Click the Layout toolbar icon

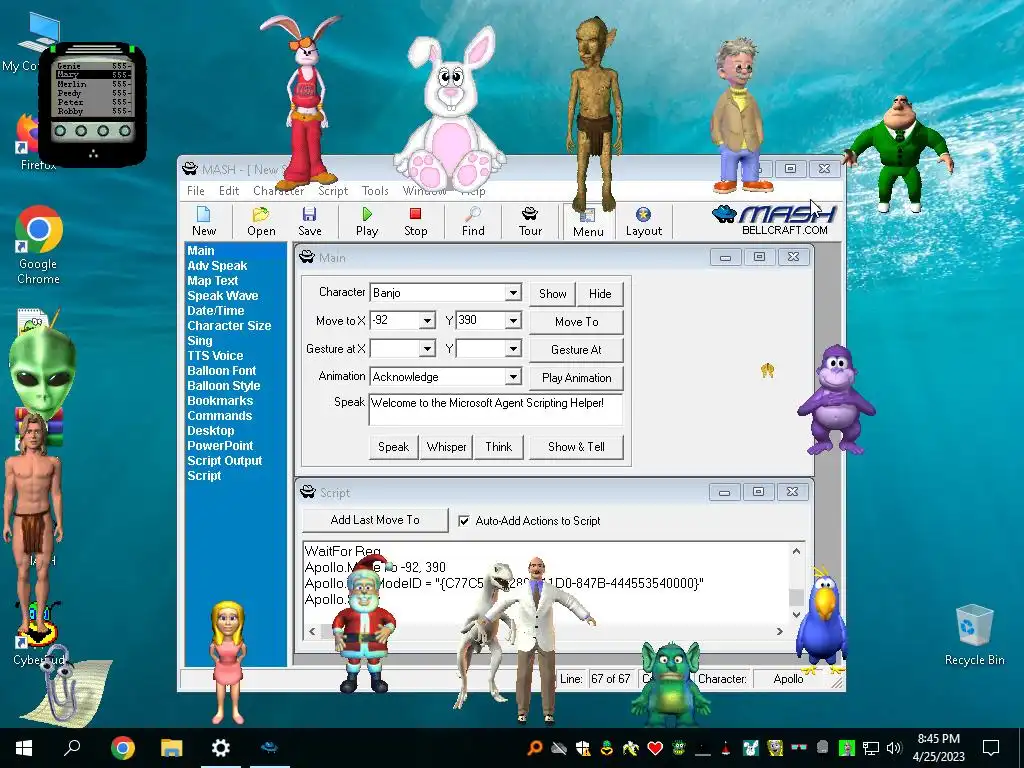(643, 221)
